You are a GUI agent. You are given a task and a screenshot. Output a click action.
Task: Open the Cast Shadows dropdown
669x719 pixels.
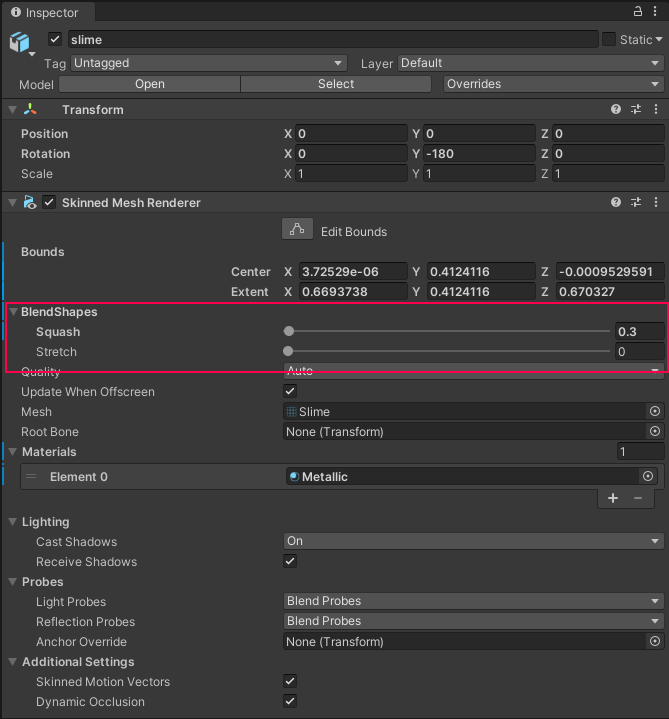click(x=473, y=541)
